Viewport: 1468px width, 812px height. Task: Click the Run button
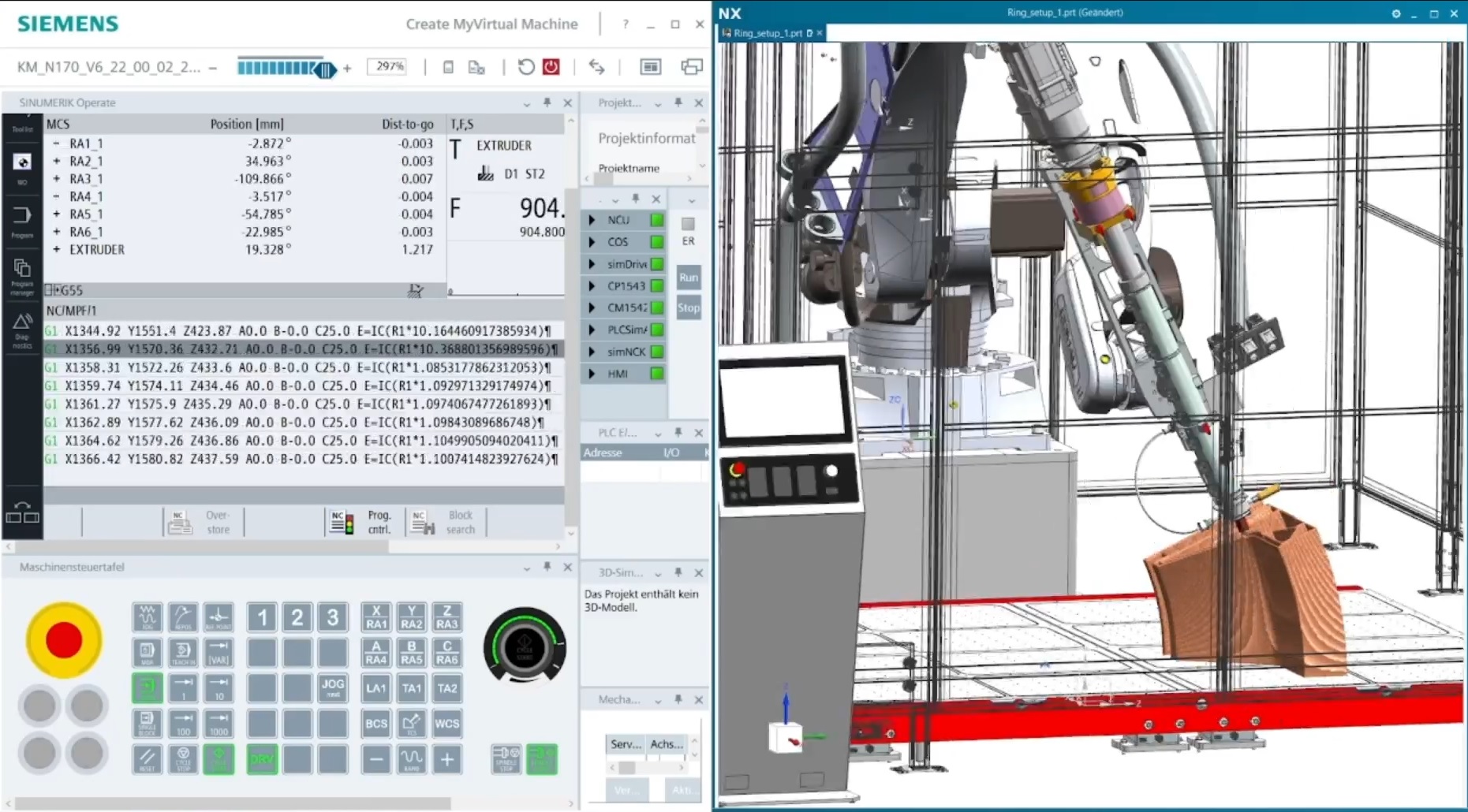(x=689, y=277)
